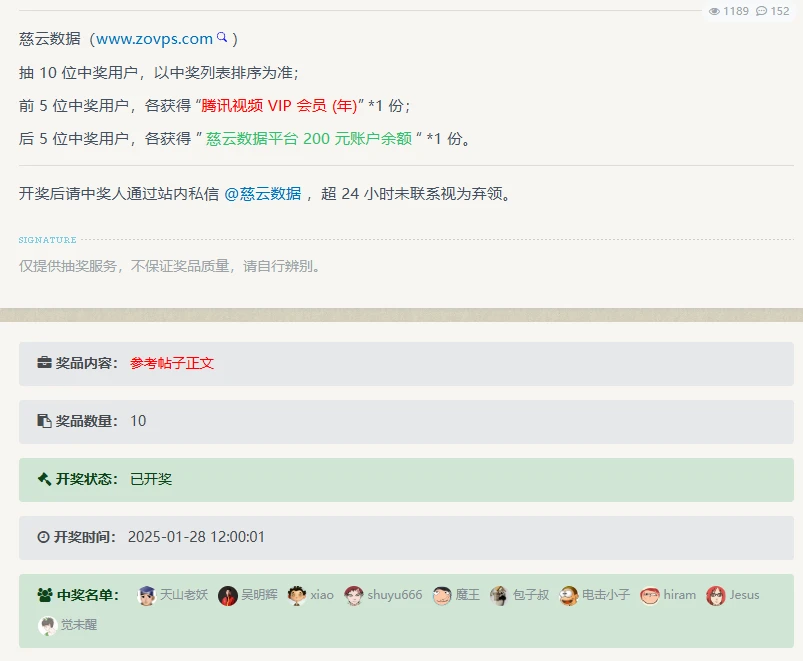Image resolution: width=803 pixels, height=661 pixels.
Task: Click the search icon beside www.zovps.com
Action: tap(222, 38)
